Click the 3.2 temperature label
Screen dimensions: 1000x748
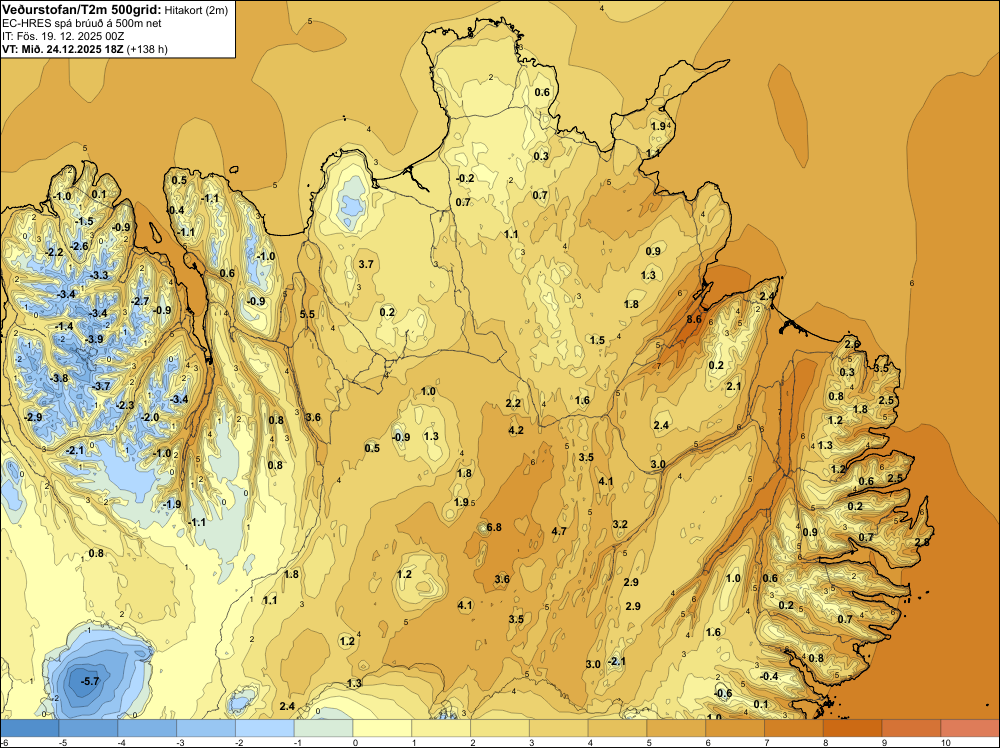620,524
